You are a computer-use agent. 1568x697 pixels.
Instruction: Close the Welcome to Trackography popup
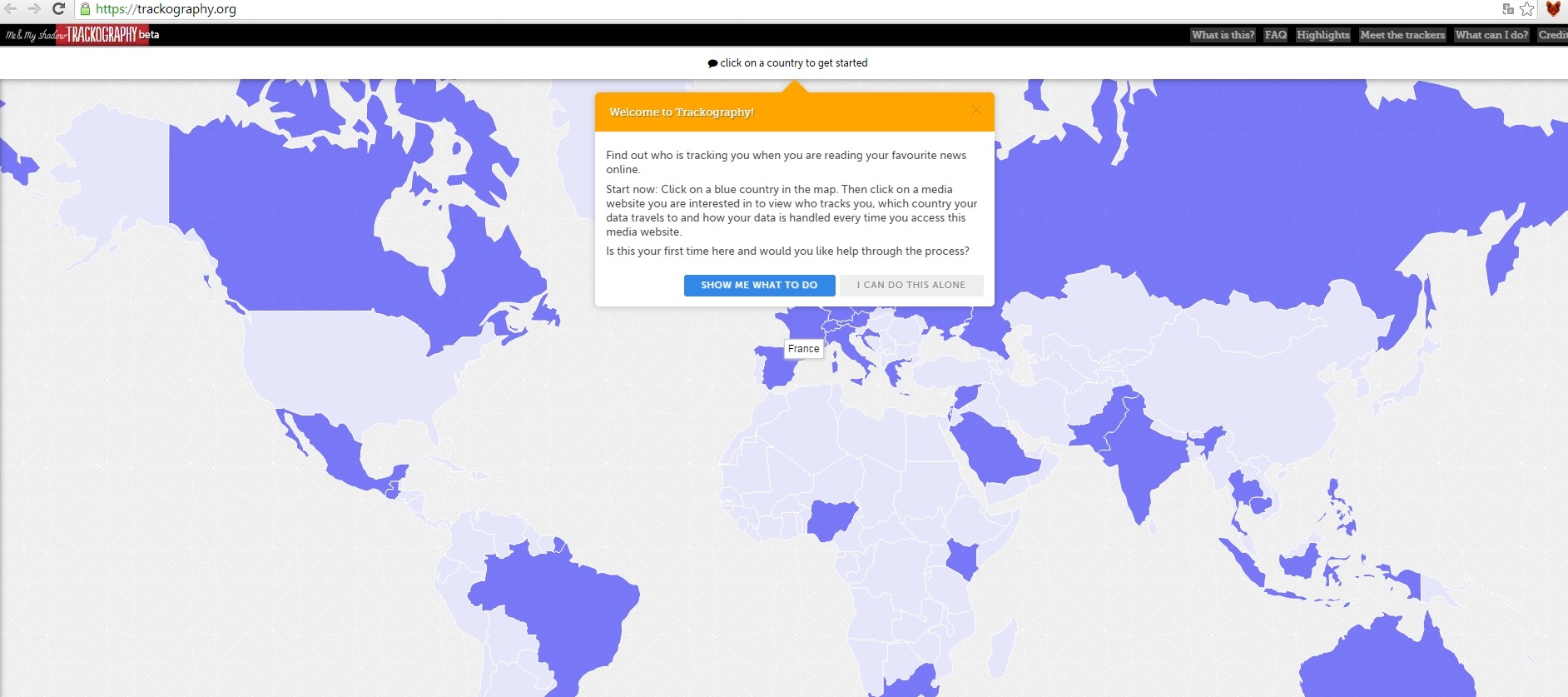pyautogui.click(x=976, y=110)
